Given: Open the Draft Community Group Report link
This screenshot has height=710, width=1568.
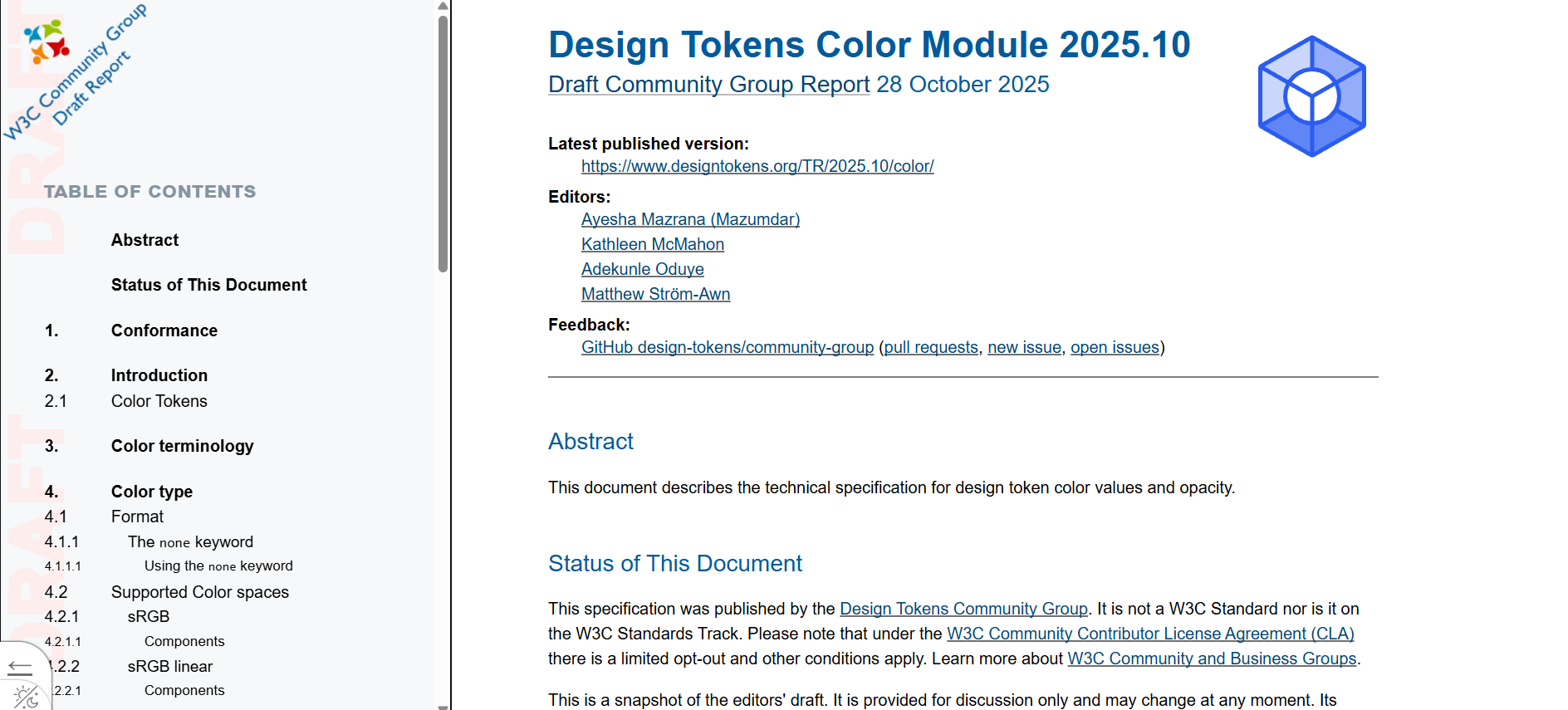Looking at the screenshot, I should (708, 85).
